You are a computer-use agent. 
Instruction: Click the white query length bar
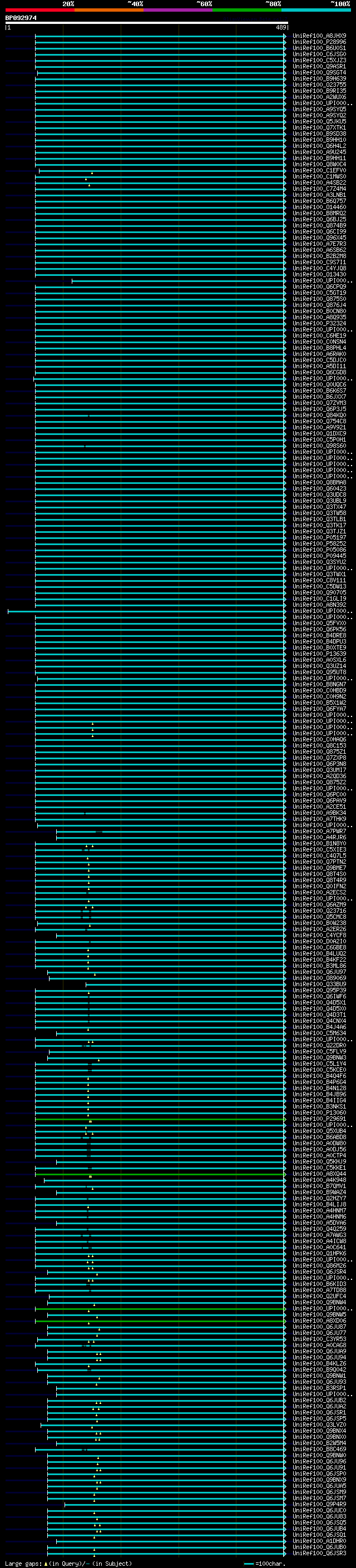pyautogui.click(x=147, y=22)
